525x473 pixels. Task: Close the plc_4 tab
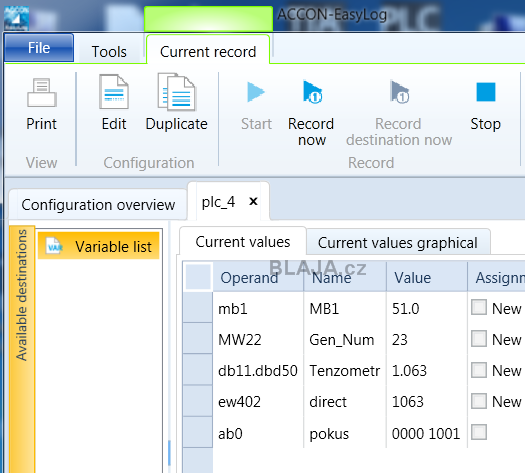pyautogui.click(x=253, y=201)
